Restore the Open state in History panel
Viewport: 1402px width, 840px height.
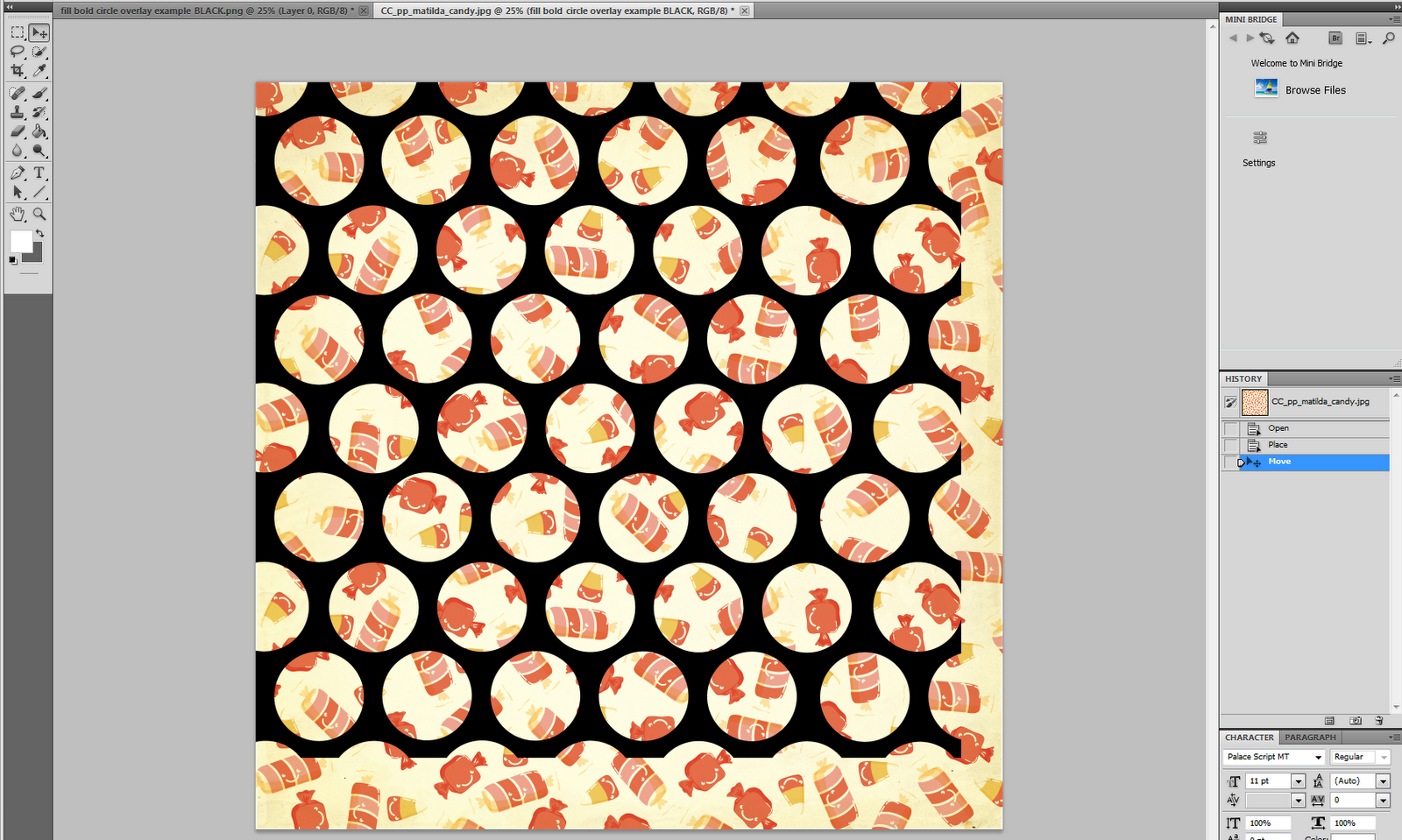pyautogui.click(x=1278, y=428)
